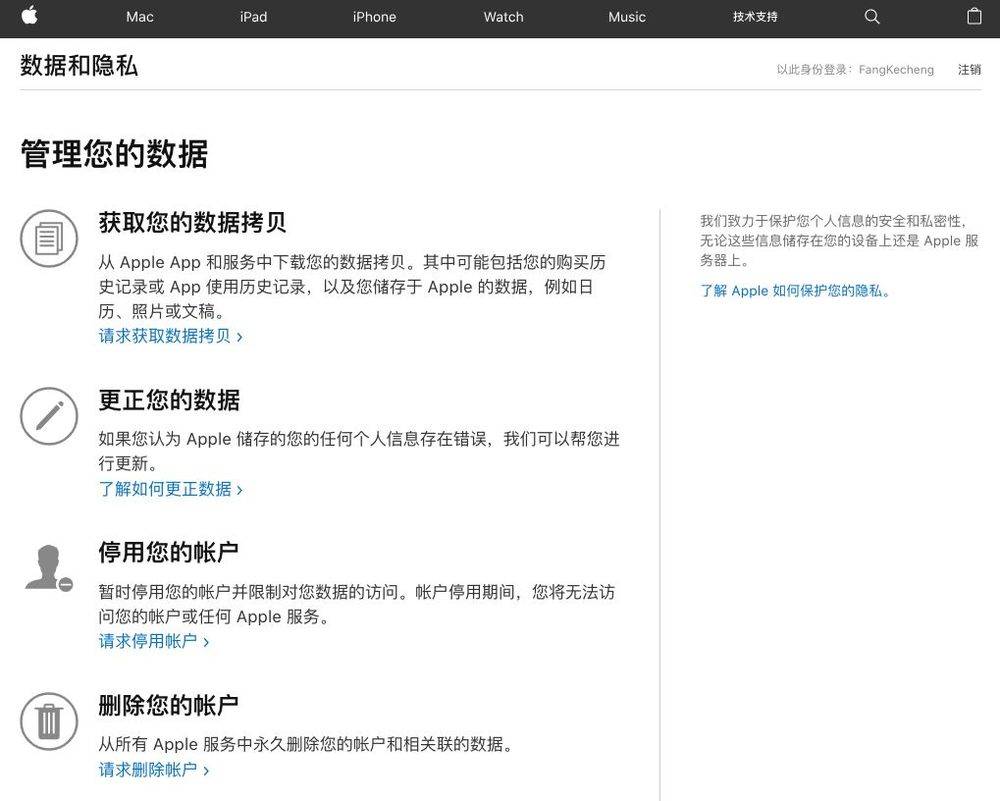Click the trash can icon beside 删除您的帐户
The image size is (1000, 801).
point(49,721)
